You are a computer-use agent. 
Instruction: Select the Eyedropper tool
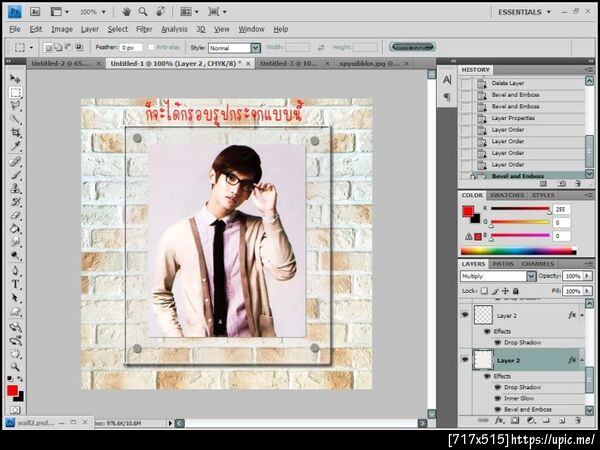tap(15, 146)
